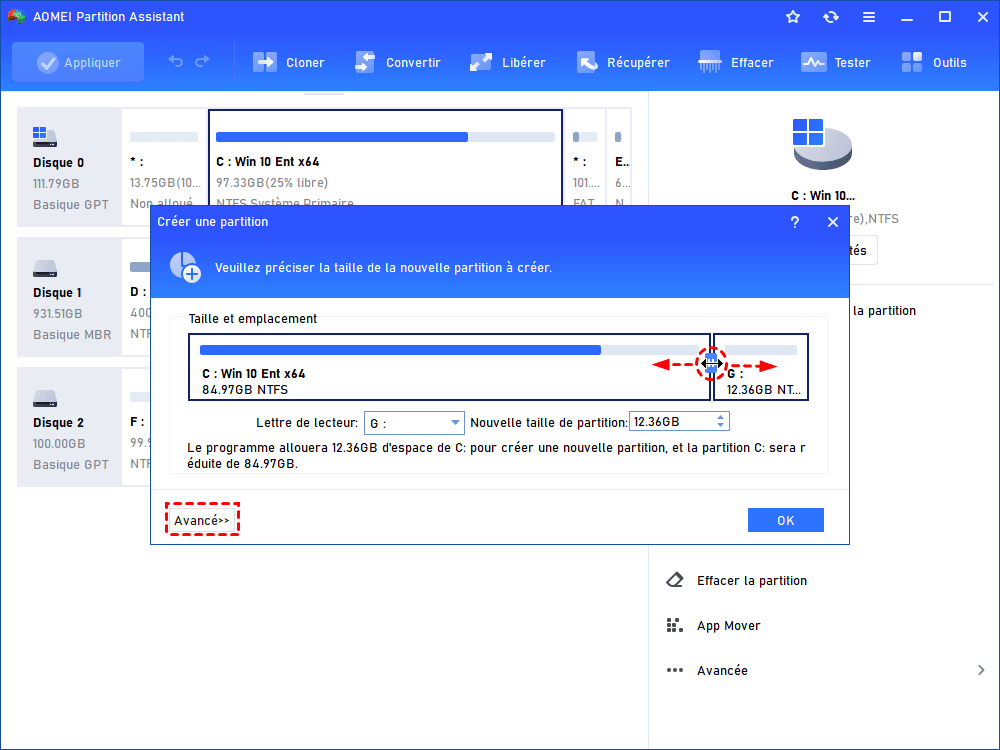Click the App Mover grid icon
The height and width of the screenshot is (750, 1000).
[x=674, y=625]
